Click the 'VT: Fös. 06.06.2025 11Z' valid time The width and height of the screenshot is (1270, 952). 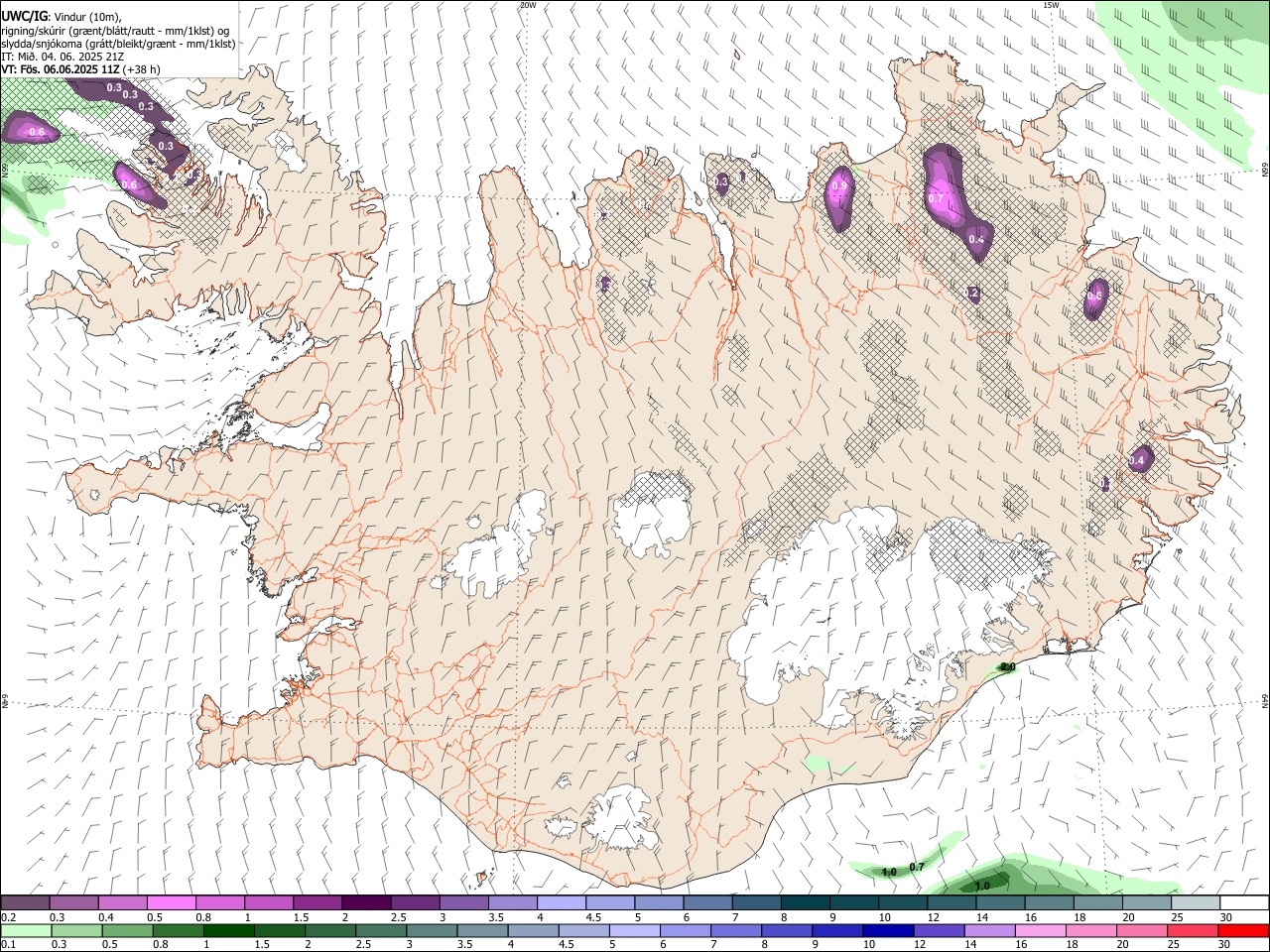tap(61, 69)
